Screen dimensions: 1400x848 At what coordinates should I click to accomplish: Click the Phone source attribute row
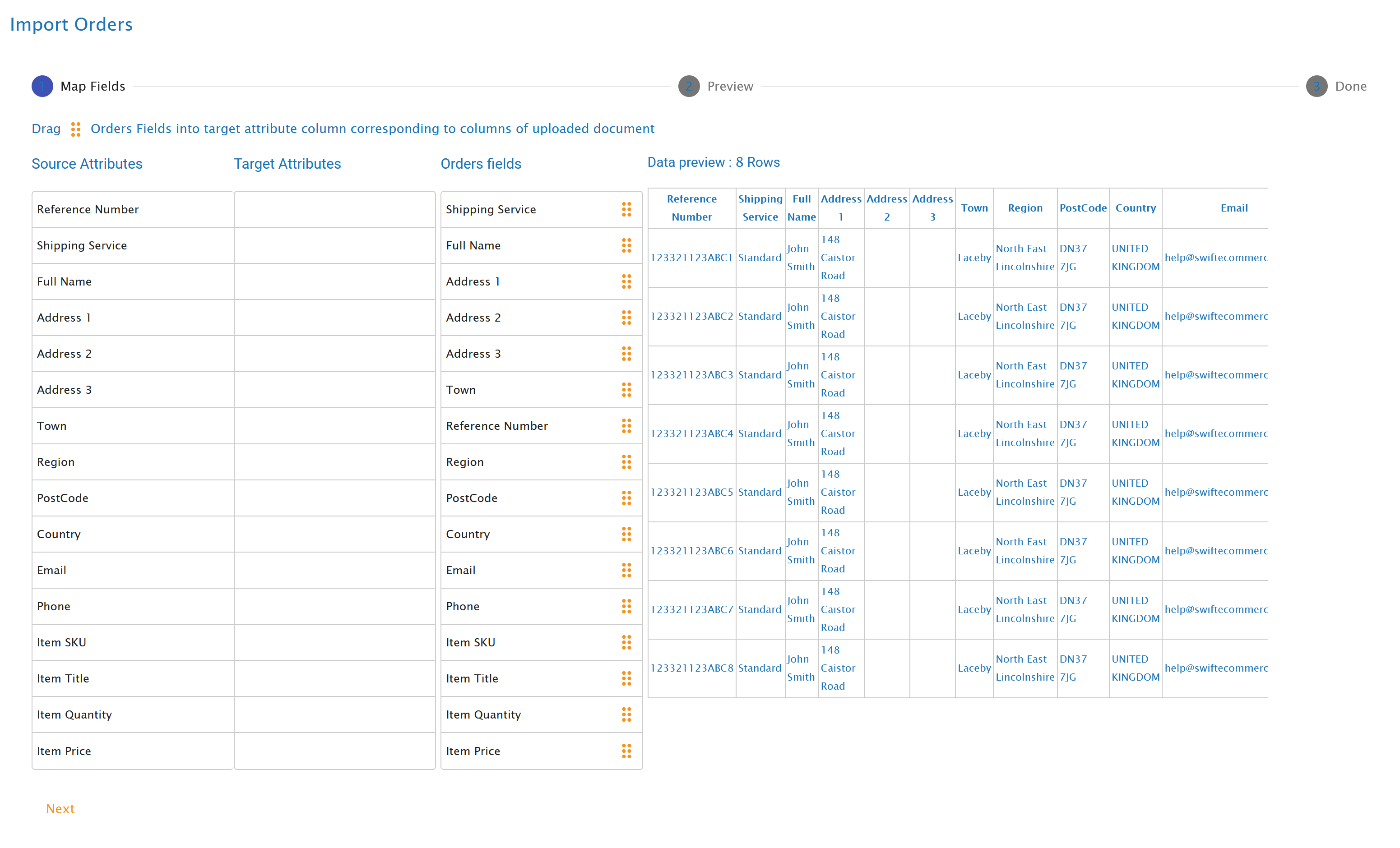132,607
